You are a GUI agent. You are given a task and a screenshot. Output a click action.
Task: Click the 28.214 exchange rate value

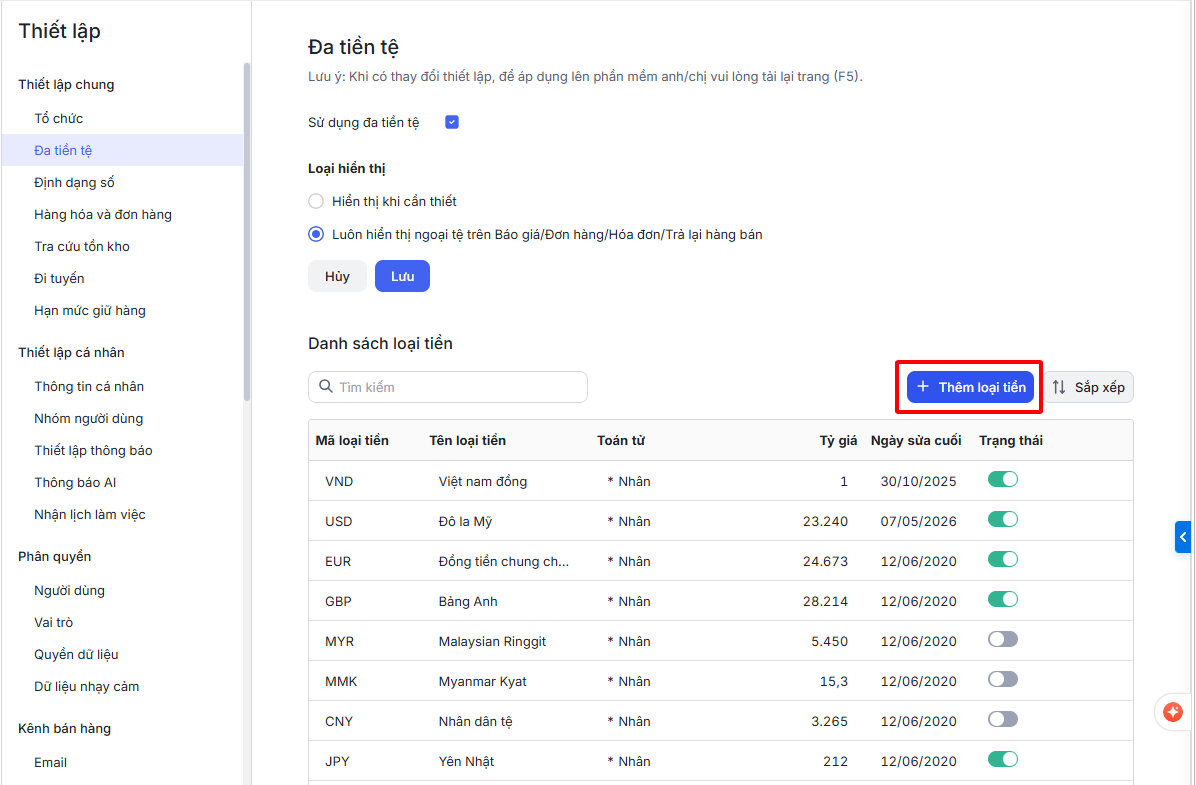[x=825, y=601]
